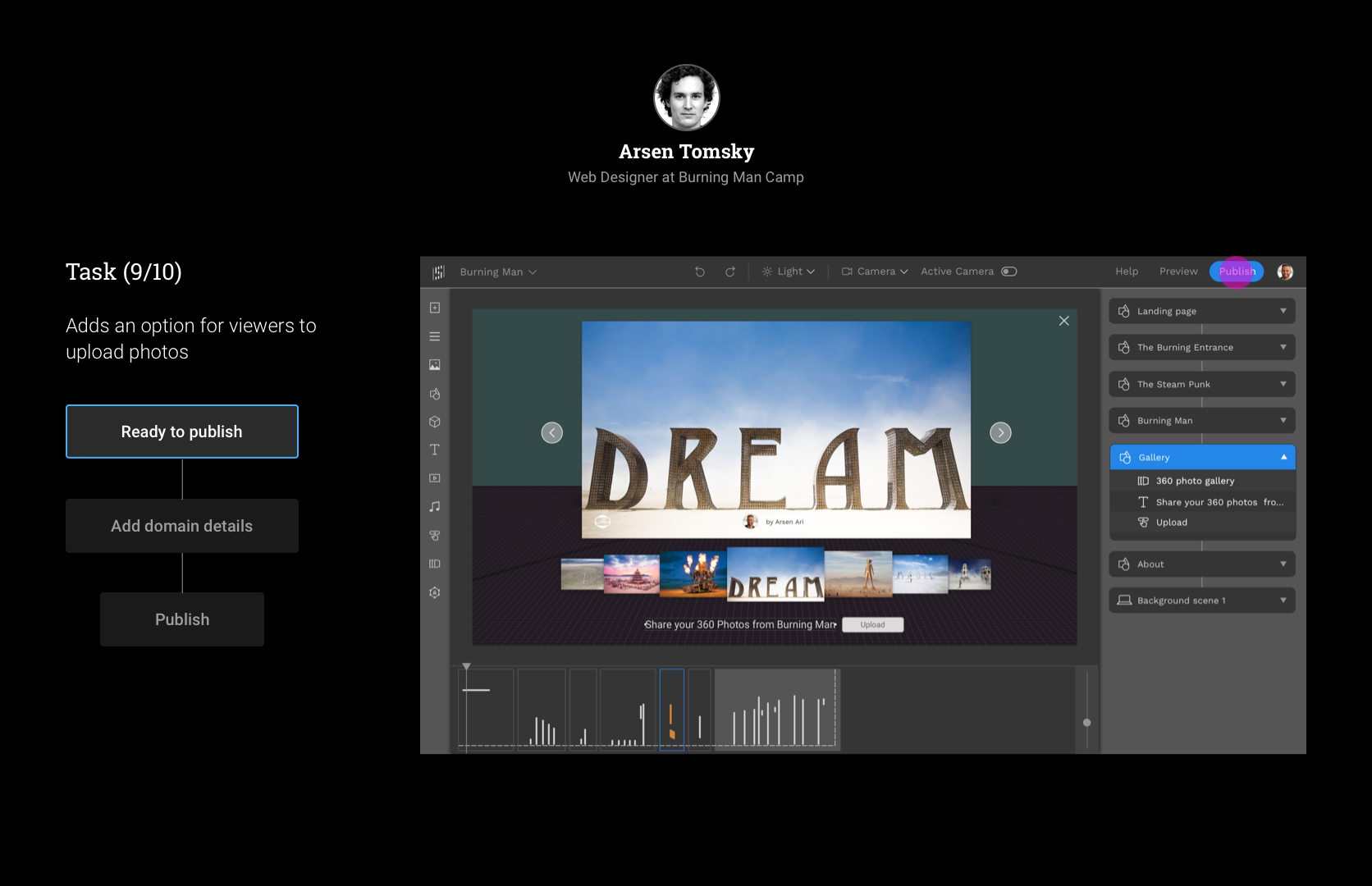Adjust the timeline zoom slider handle
The width and height of the screenshot is (1372, 886).
tap(1087, 723)
